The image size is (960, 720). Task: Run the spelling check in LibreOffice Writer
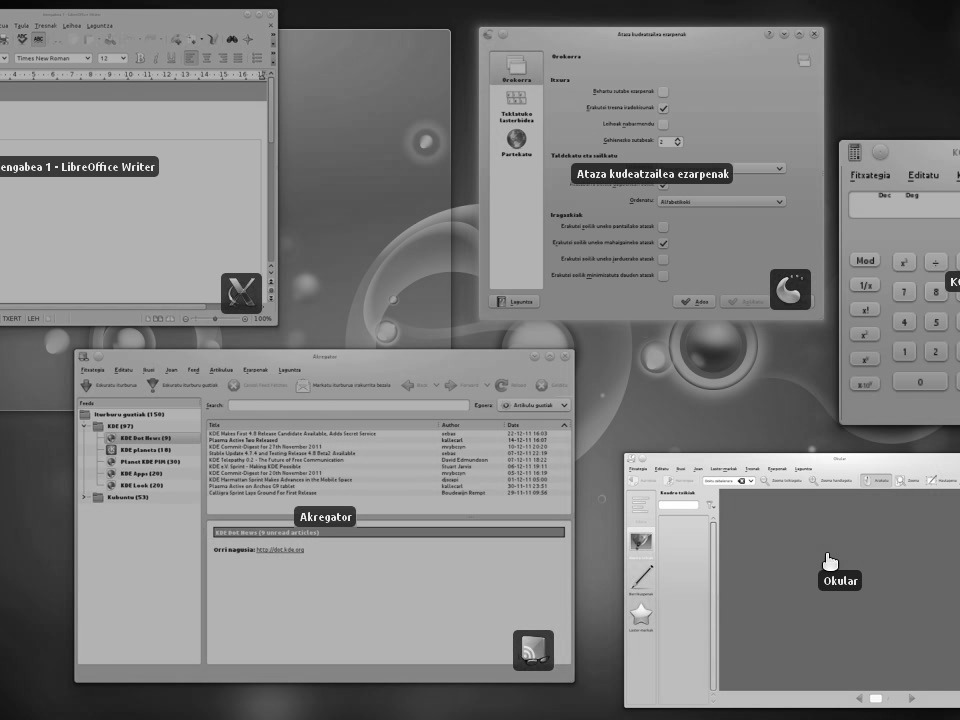[x=22, y=39]
